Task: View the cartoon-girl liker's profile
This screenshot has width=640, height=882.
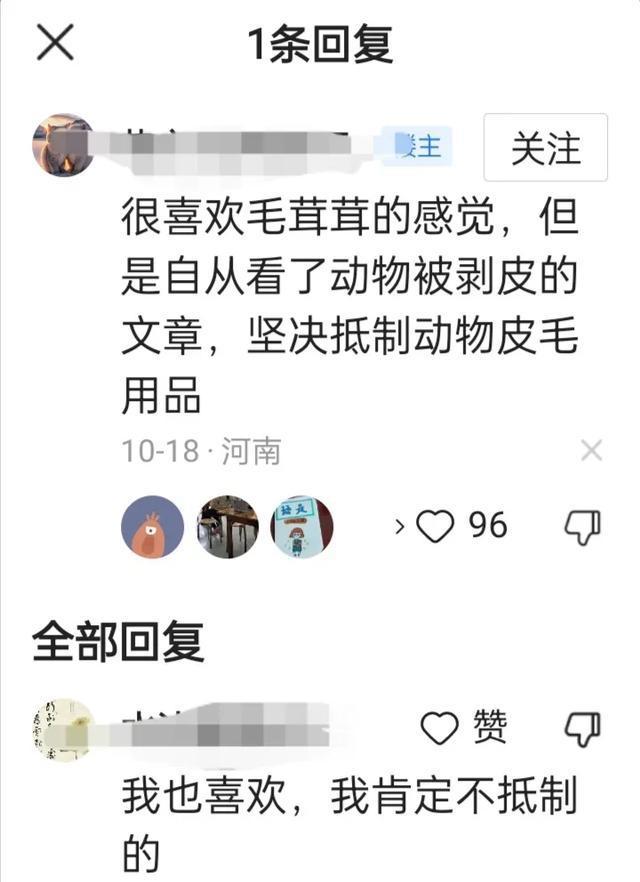Action: pyautogui.click(x=302, y=526)
